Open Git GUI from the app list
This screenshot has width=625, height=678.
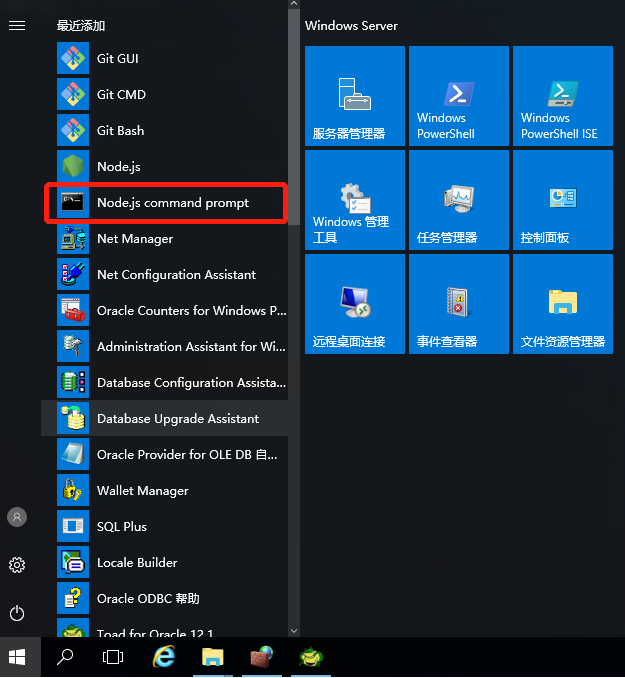pyautogui.click(x=118, y=58)
